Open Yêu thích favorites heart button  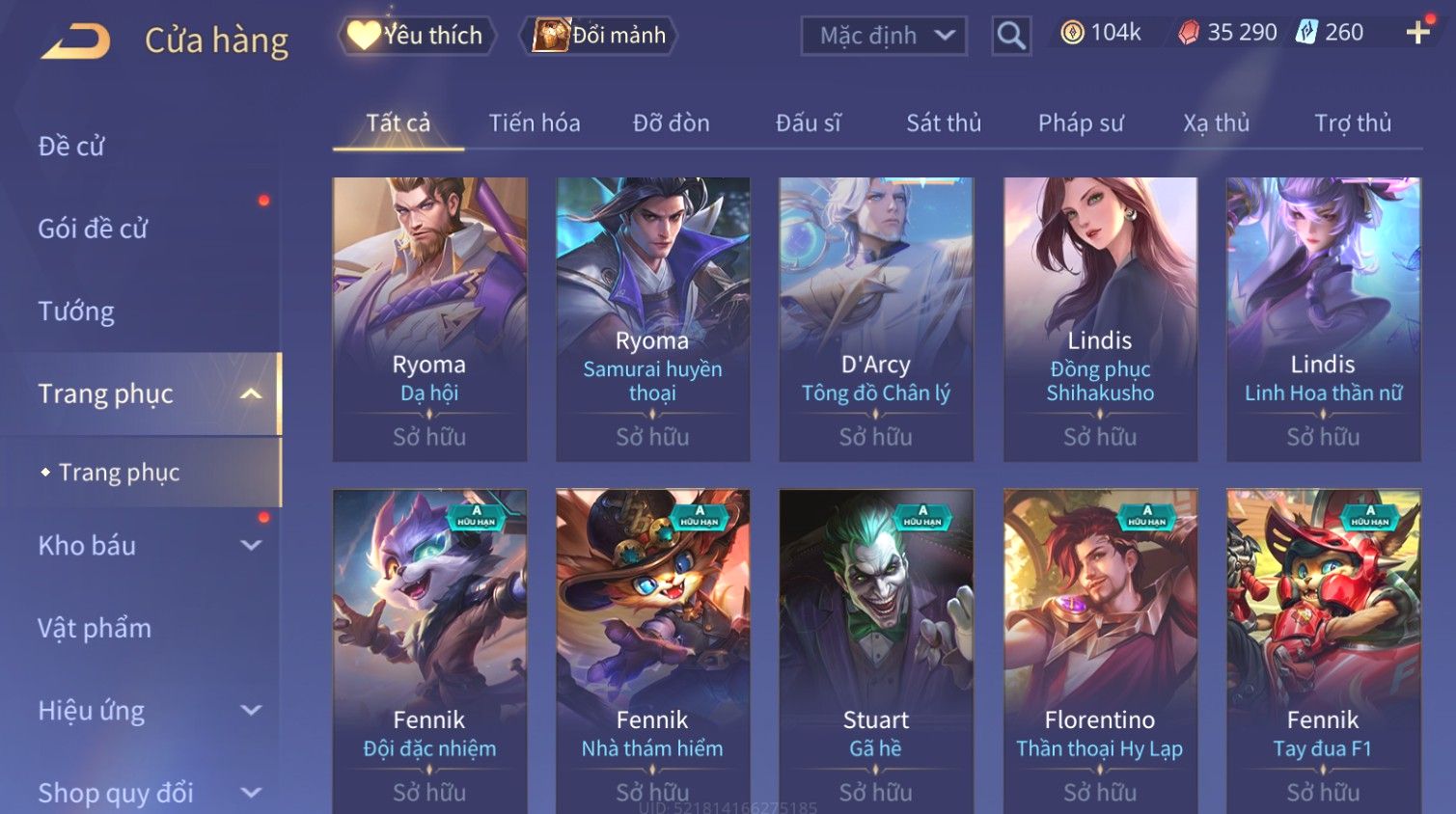point(416,36)
